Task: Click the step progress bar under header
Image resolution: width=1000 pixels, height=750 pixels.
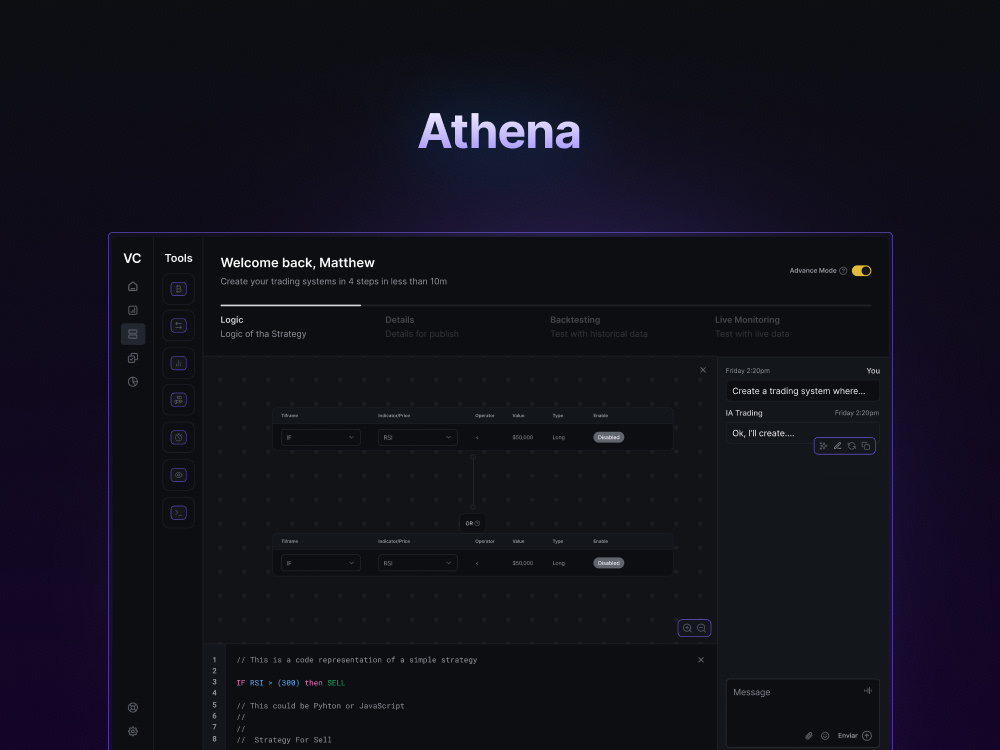Action: coord(546,305)
